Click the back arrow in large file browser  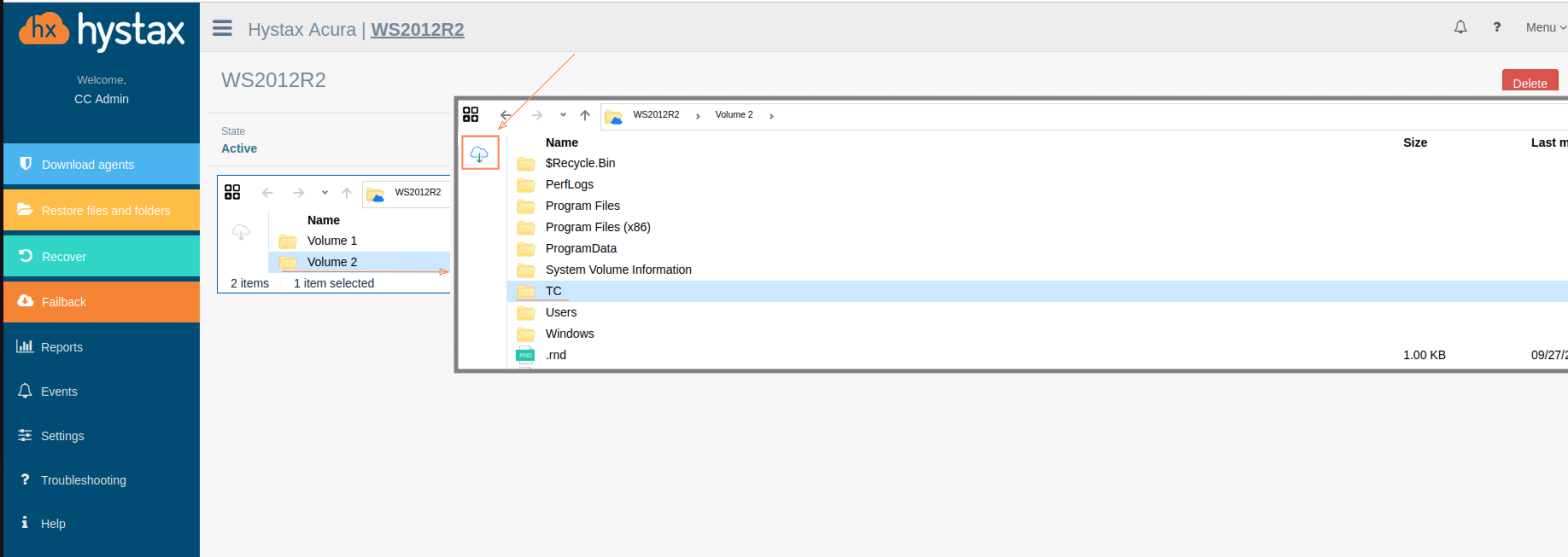506,115
